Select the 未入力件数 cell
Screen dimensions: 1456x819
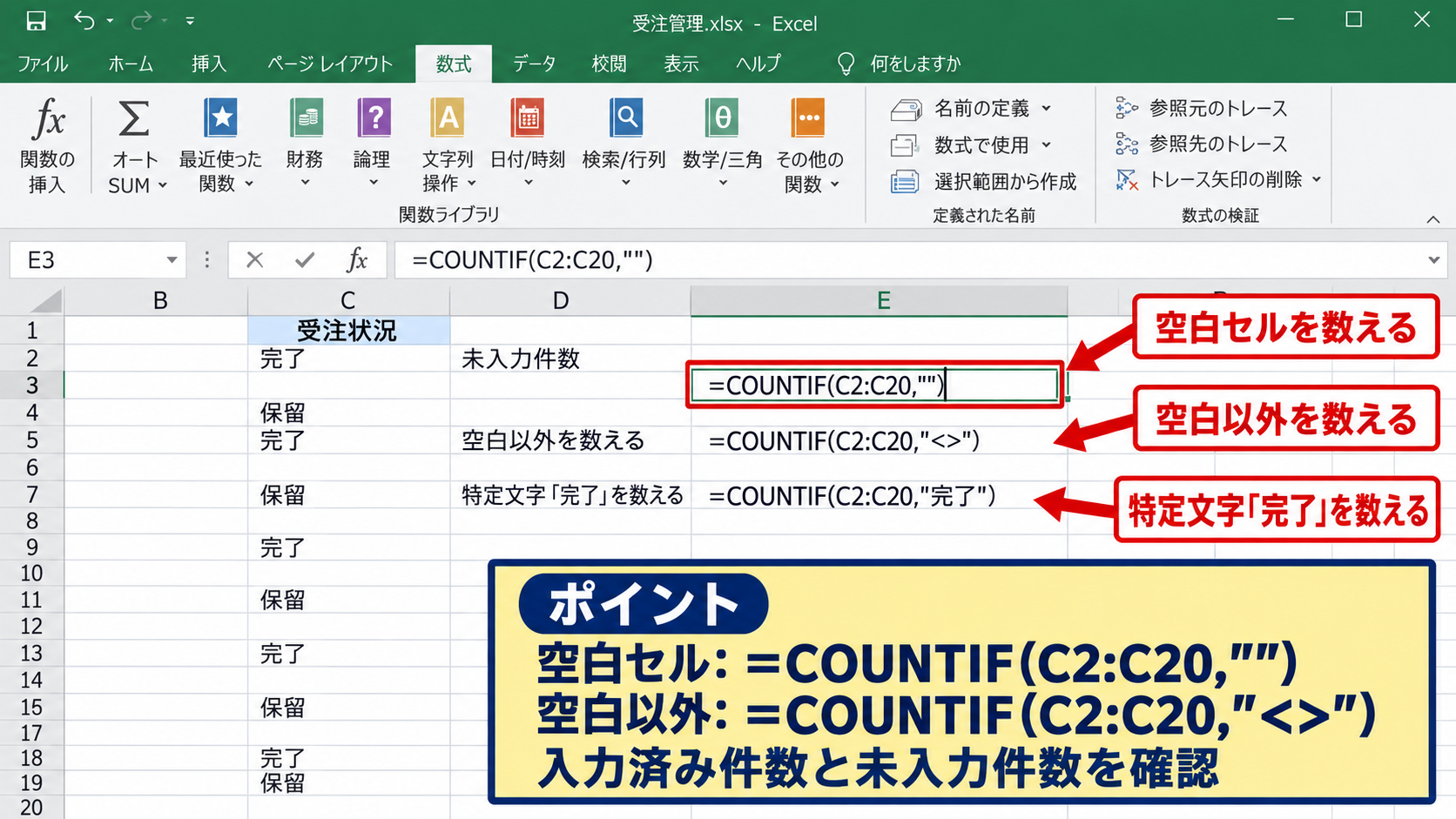click(x=570, y=358)
